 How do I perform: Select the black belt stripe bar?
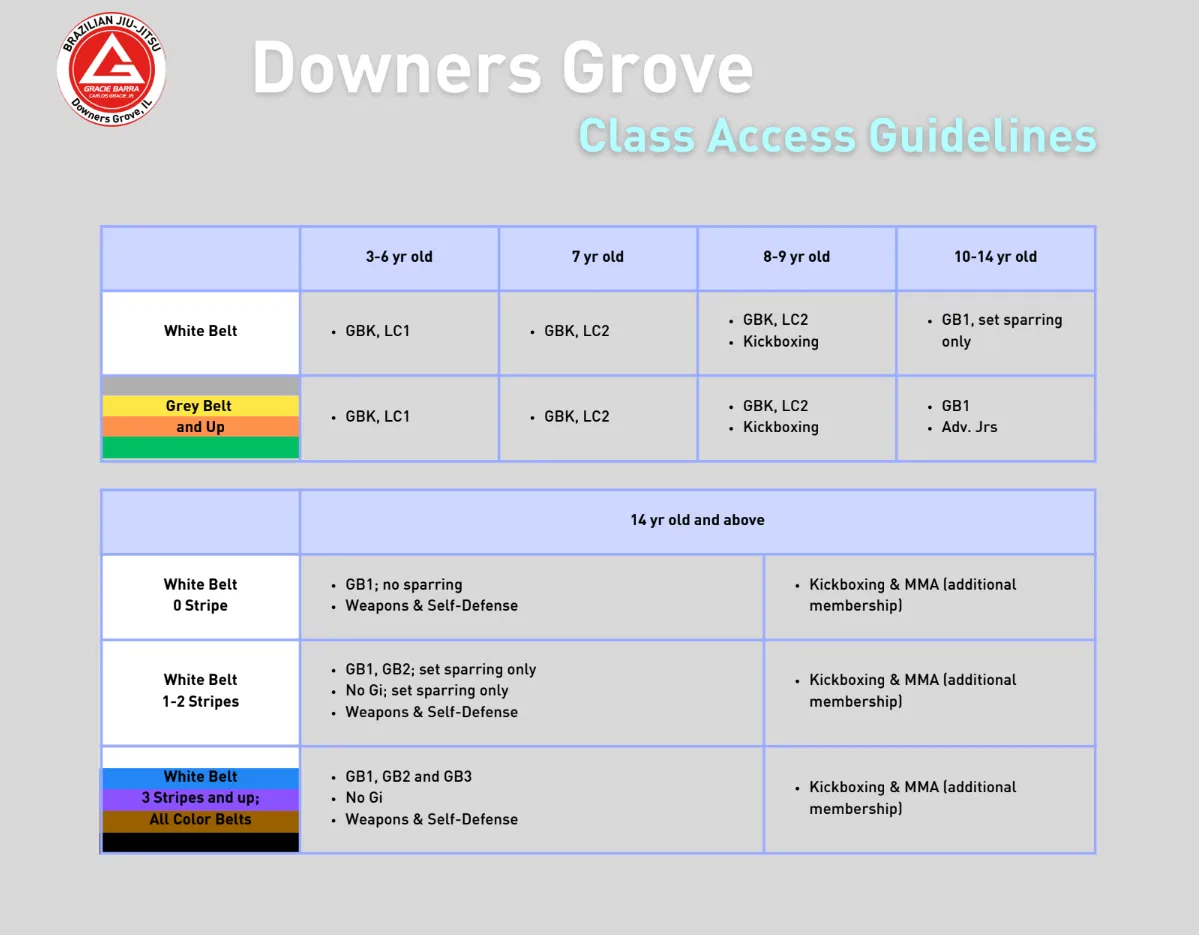(x=199, y=842)
